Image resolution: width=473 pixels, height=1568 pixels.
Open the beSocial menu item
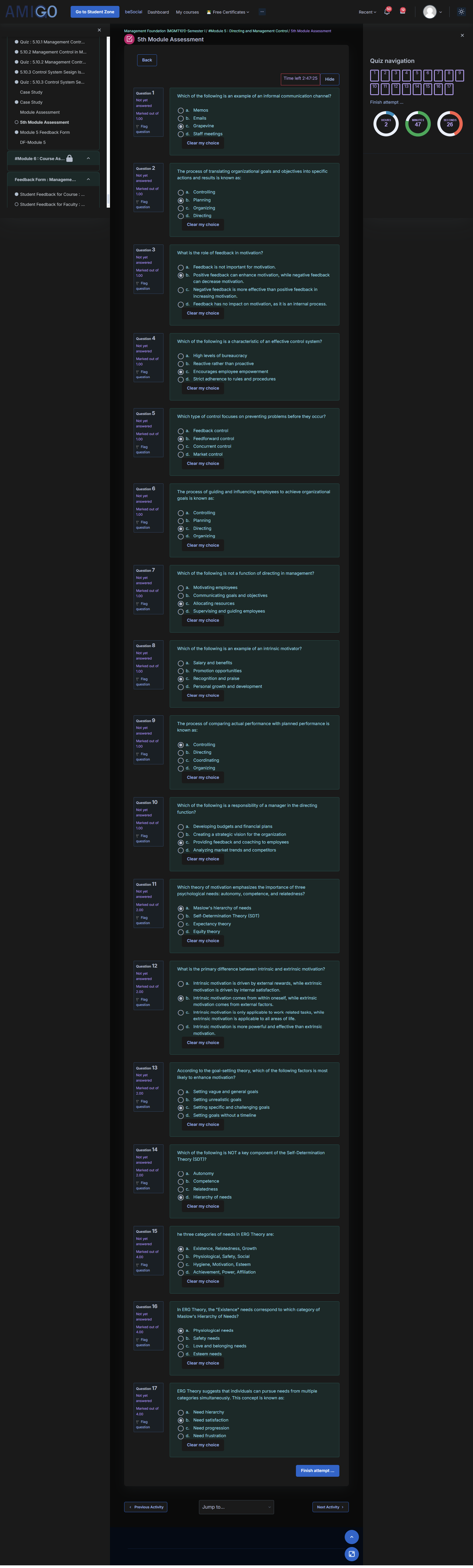point(134,12)
